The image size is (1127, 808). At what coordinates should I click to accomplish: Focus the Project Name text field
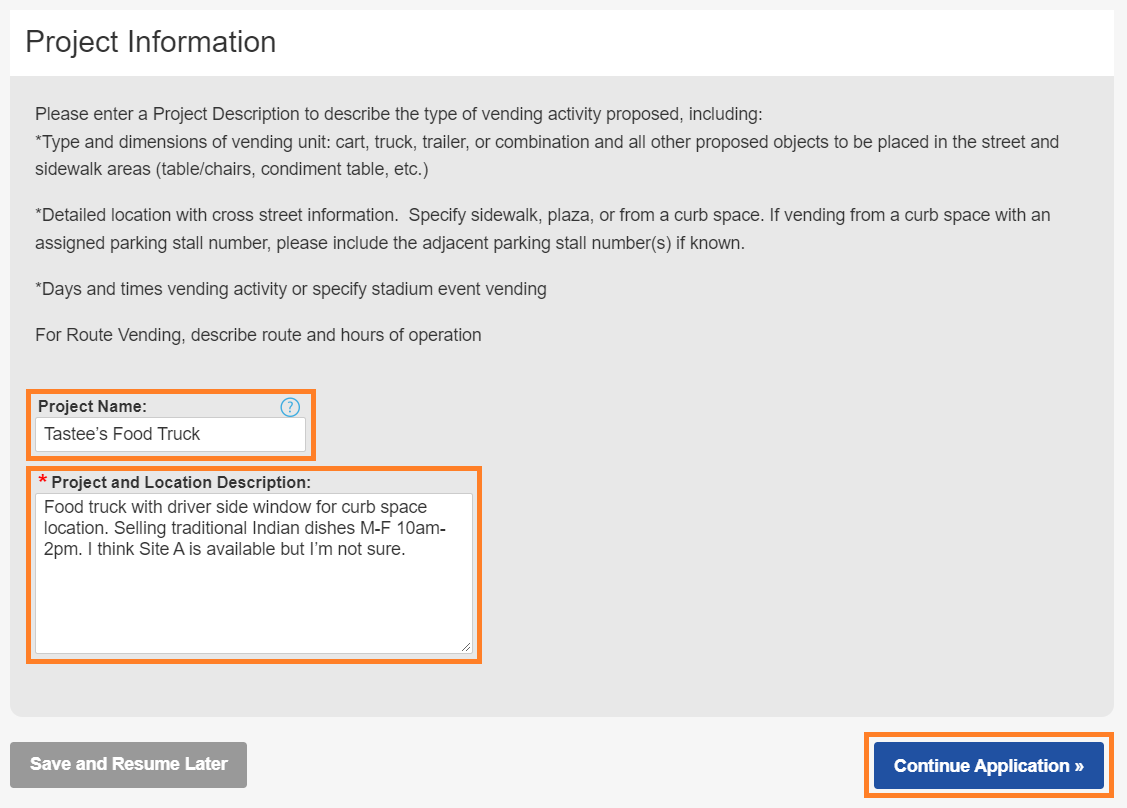point(170,434)
